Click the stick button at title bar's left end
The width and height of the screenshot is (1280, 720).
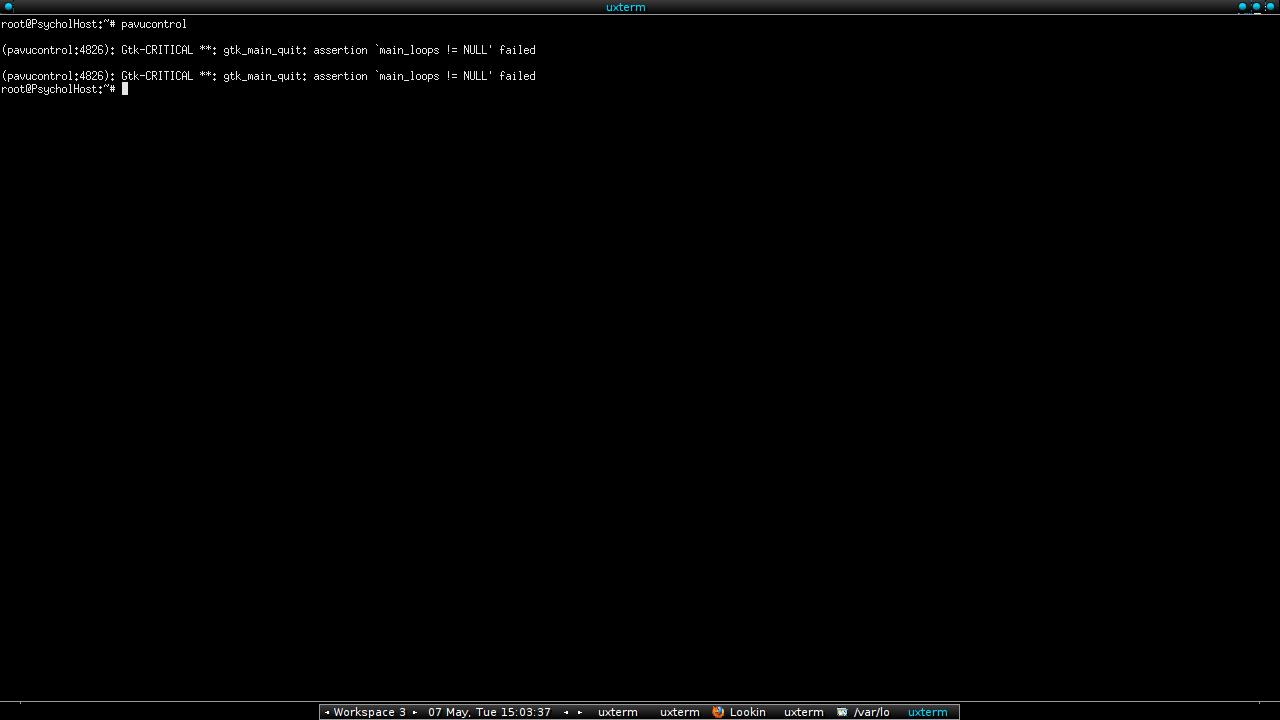(x=9, y=7)
